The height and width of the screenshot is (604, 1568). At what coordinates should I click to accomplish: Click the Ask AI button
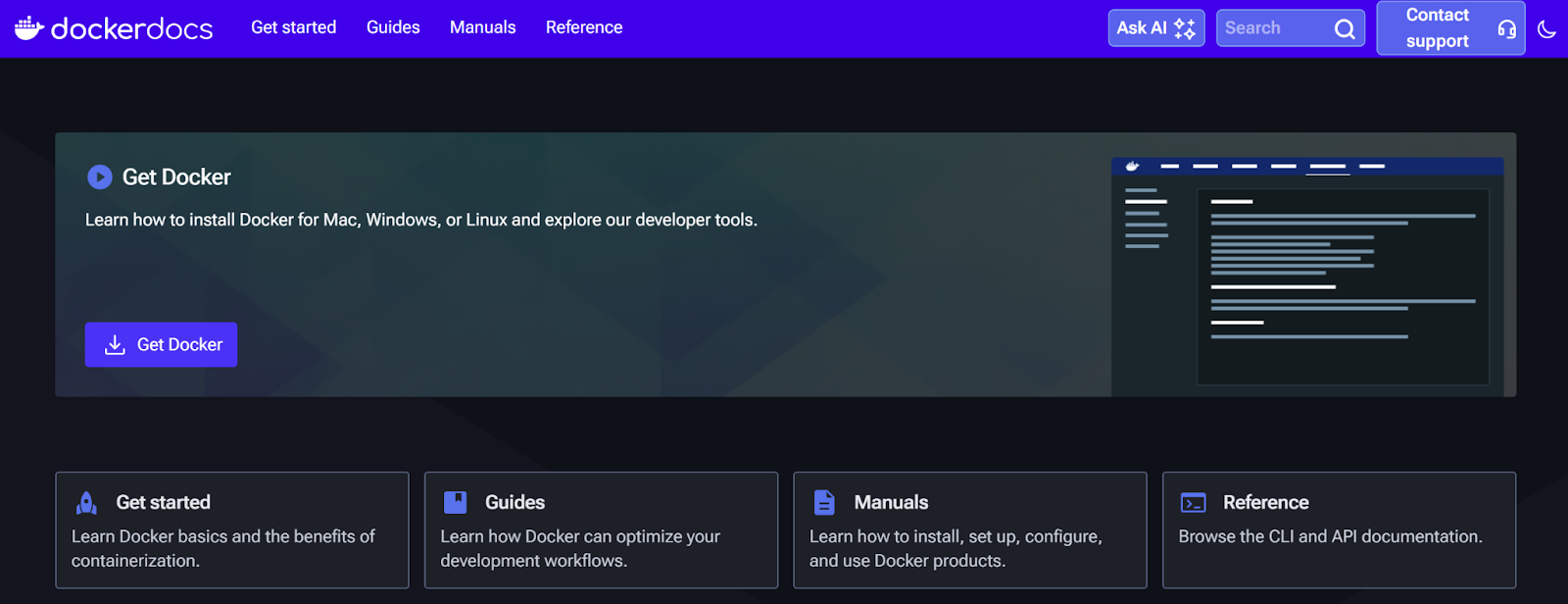tap(1156, 28)
